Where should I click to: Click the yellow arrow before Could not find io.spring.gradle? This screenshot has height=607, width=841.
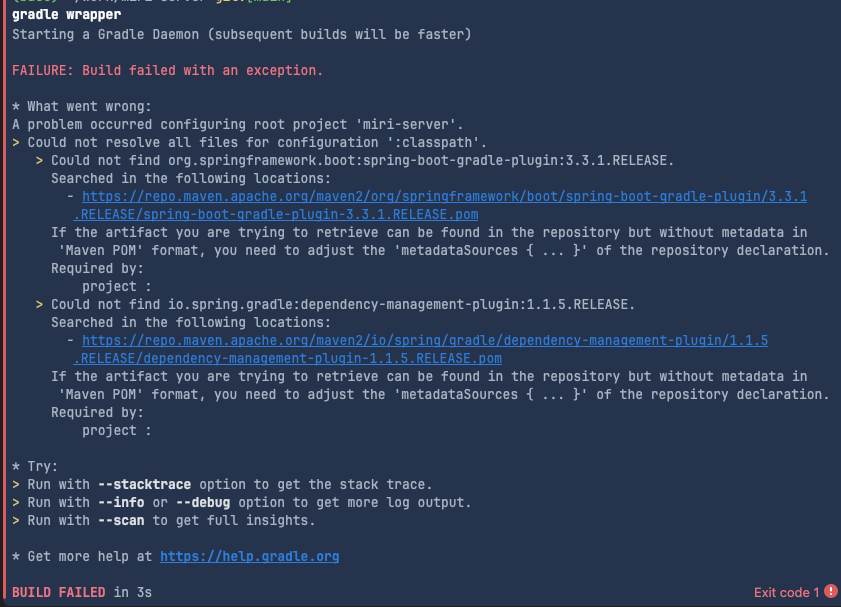(x=39, y=305)
